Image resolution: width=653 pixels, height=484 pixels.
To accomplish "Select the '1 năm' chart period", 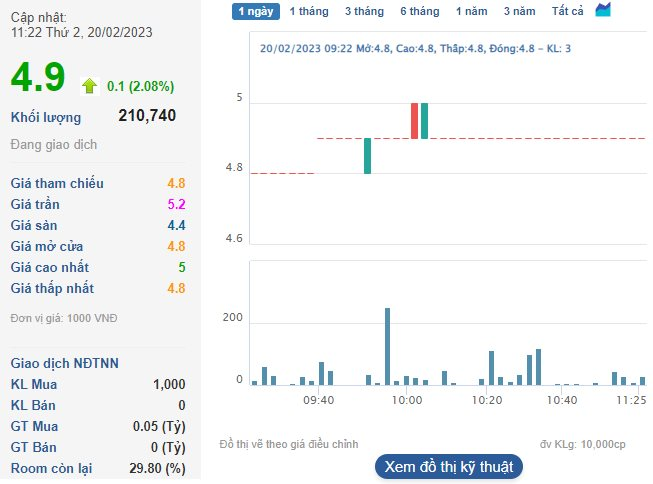I will 472,11.
